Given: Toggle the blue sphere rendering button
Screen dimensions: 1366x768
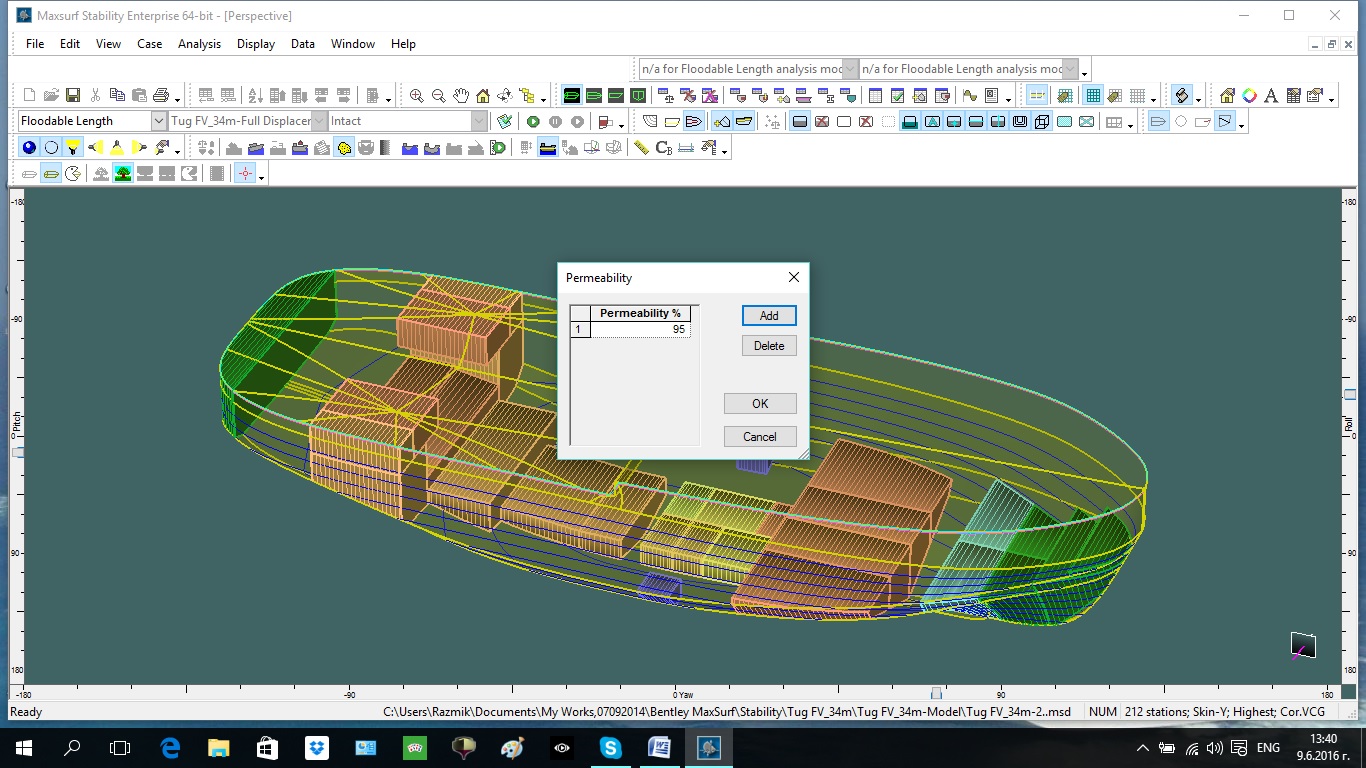Looking at the screenshot, I should (29, 148).
